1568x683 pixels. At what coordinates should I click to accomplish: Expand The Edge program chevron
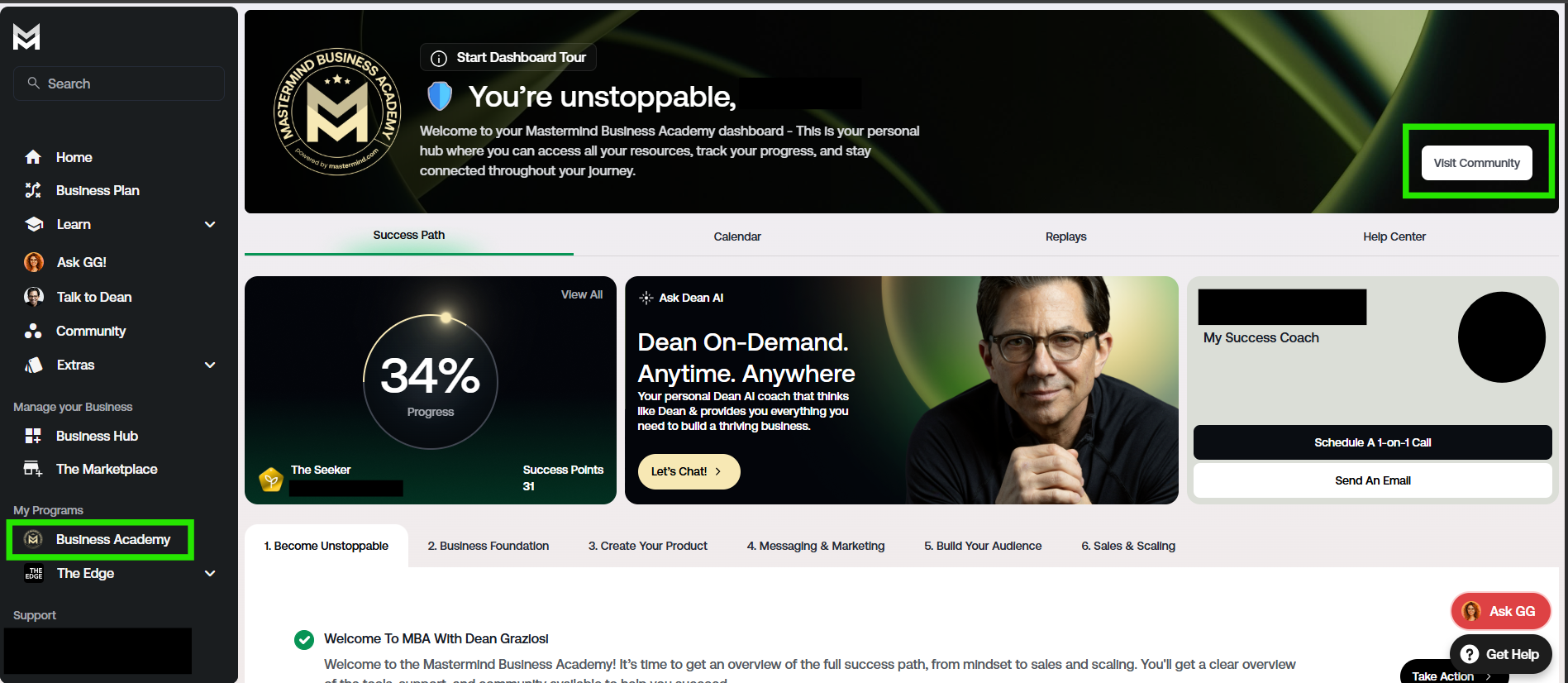pyautogui.click(x=210, y=573)
